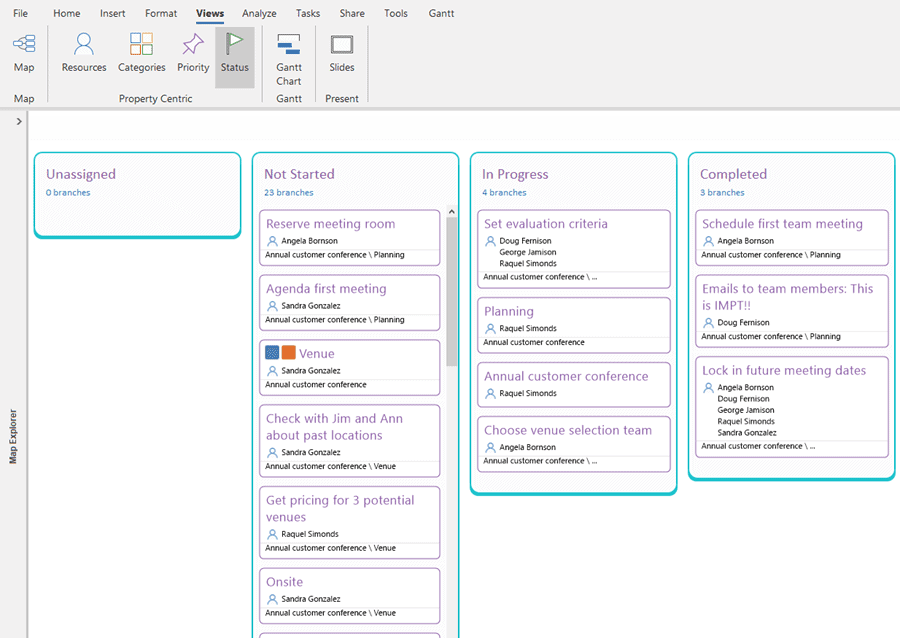This screenshot has height=638, width=900.
Task: Click George Jamison on Set evaluation criteria
Action: (527, 252)
